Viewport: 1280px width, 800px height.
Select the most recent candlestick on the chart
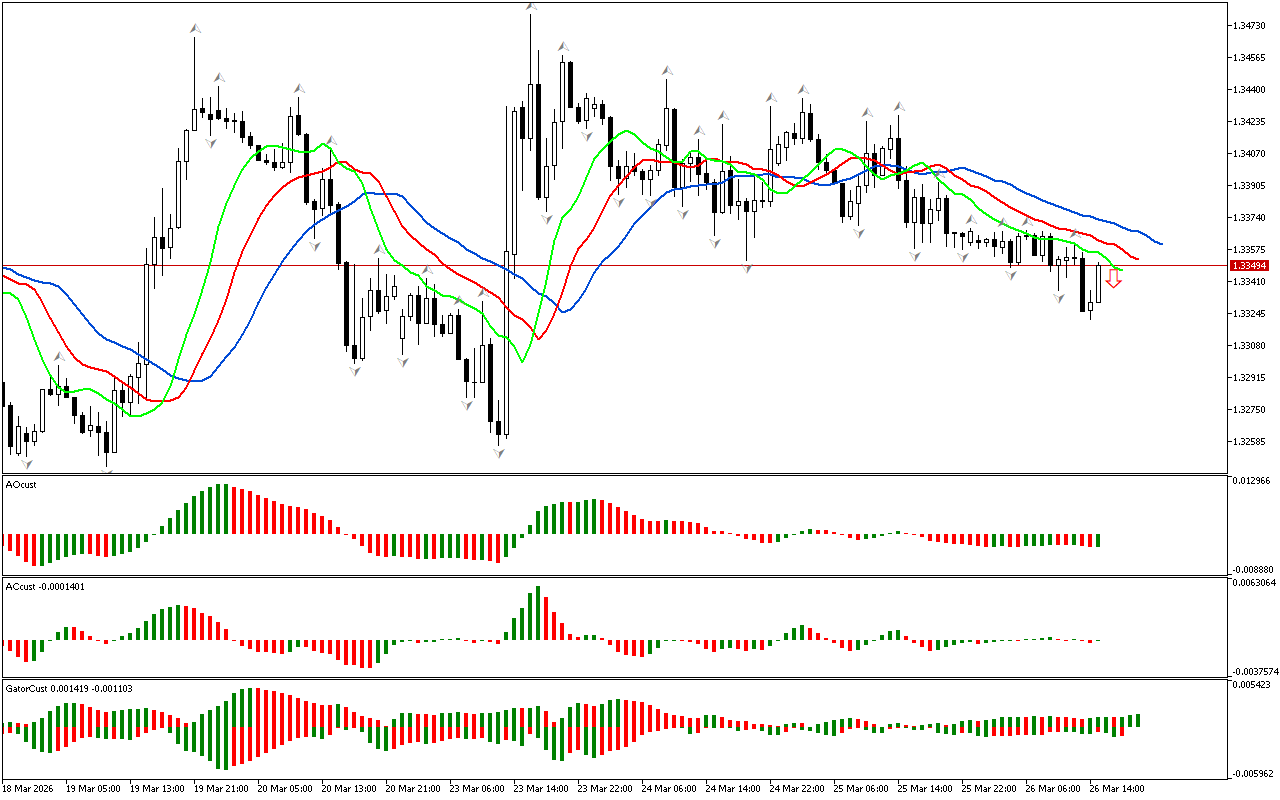coord(1098,283)
